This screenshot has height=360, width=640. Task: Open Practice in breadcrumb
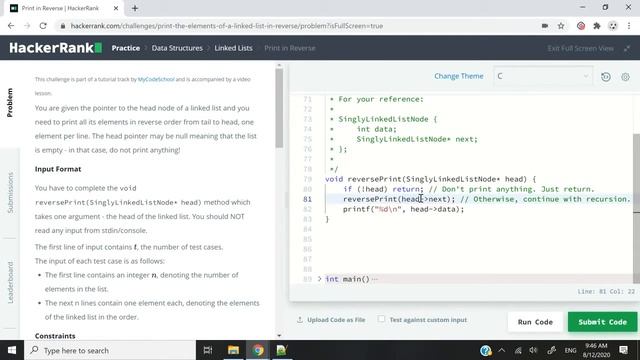(126, 48)
